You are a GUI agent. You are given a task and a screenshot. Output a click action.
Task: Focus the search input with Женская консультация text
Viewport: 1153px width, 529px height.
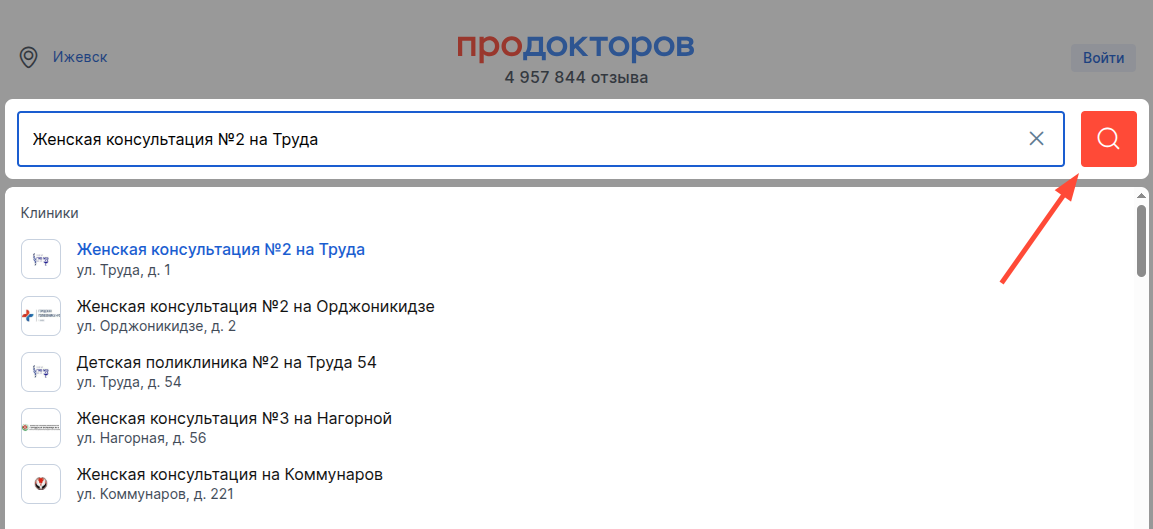click(540, 139)
